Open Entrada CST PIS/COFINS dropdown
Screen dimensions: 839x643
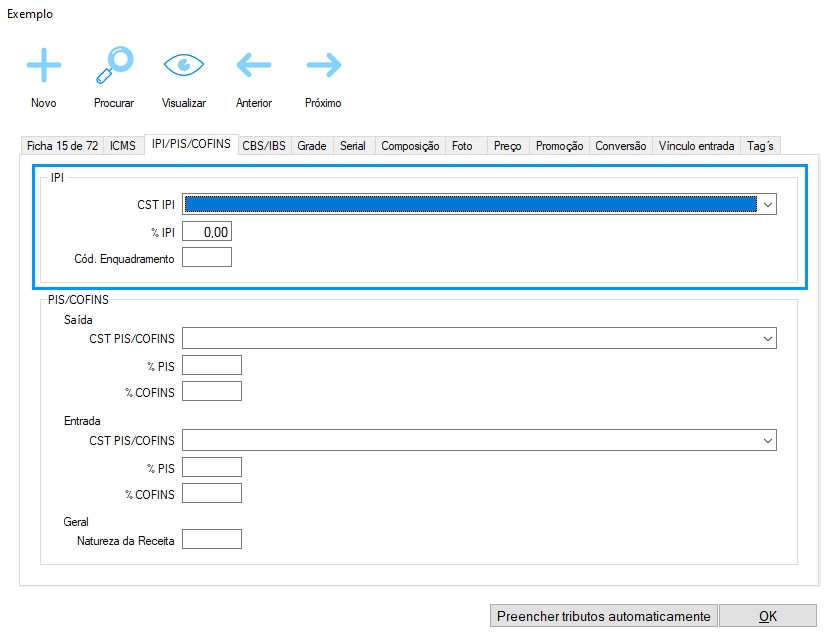[767, 441]
